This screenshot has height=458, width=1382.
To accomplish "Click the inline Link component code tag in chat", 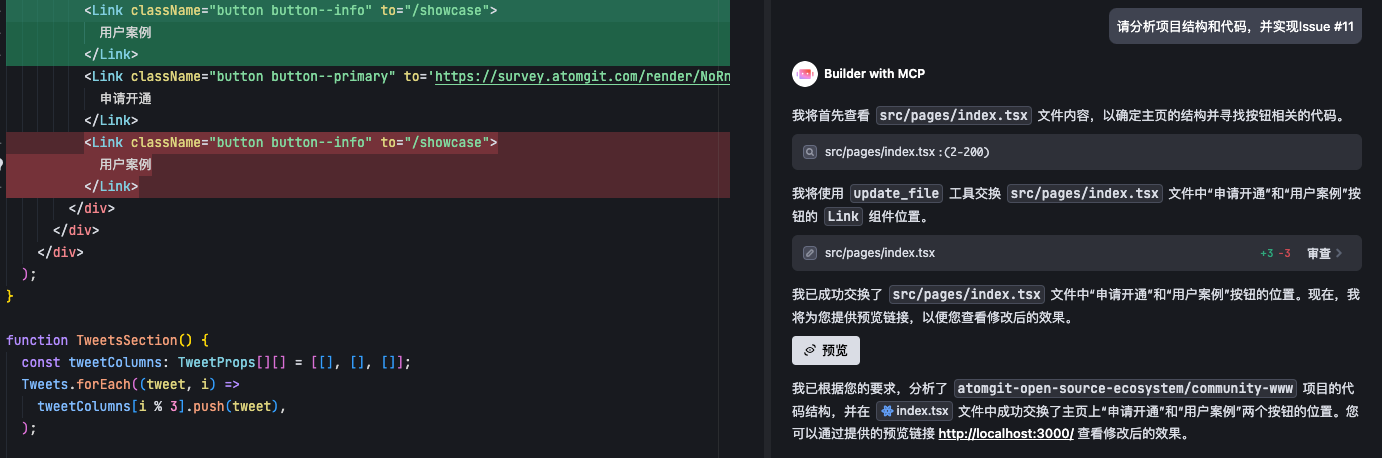I will pyautogui.click(x=843, y=217).
